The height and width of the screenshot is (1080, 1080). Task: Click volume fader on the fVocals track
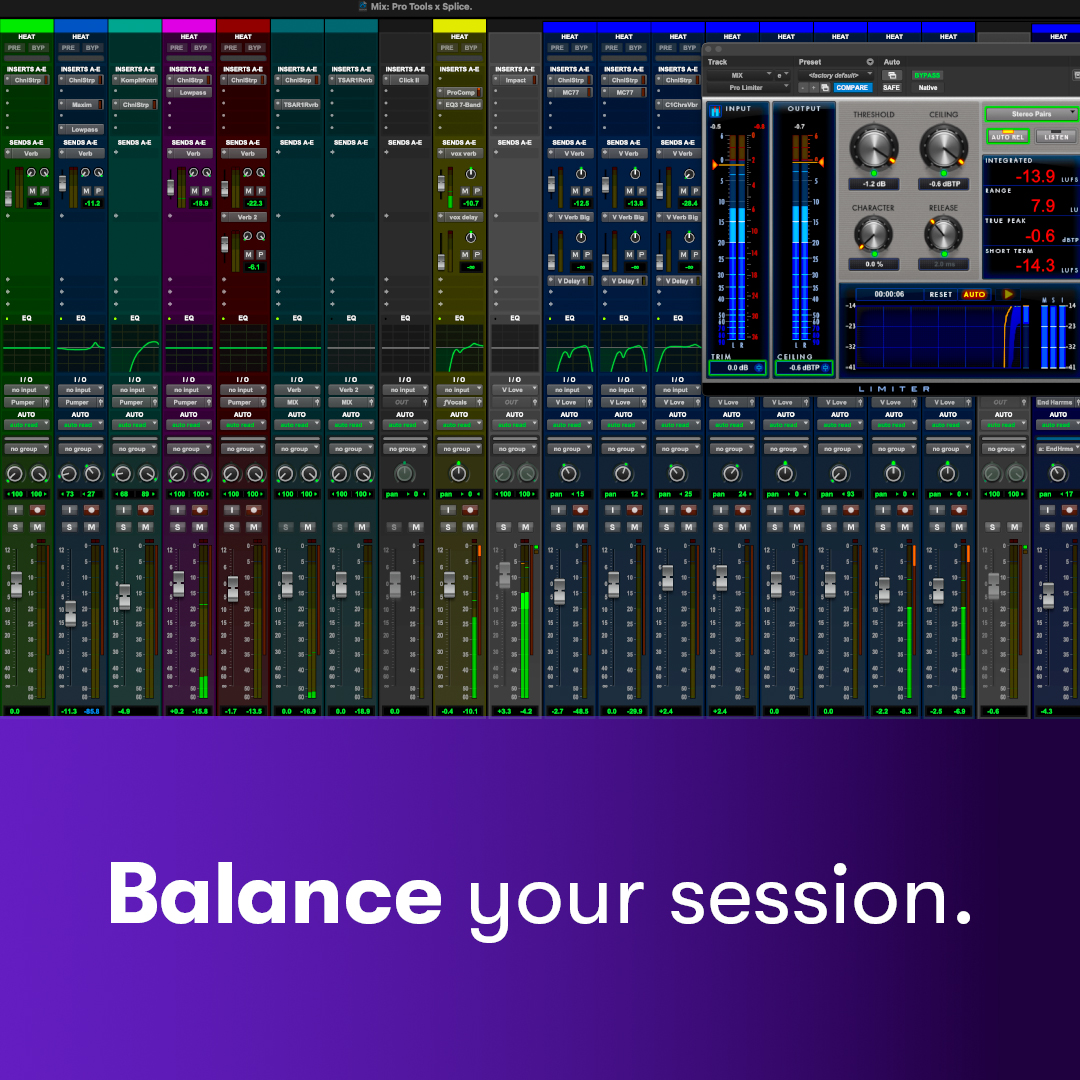tap(449, 584)
